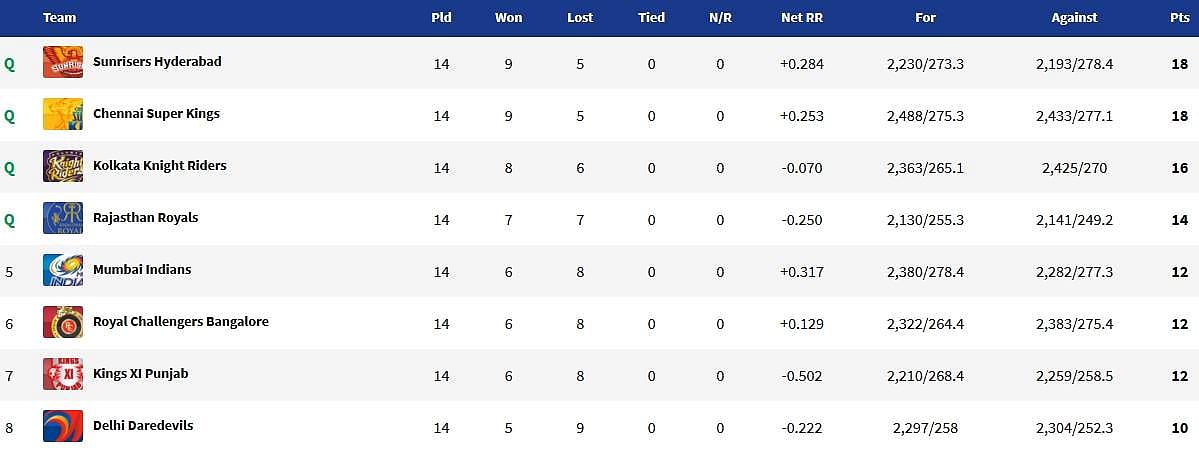Open the Delhi Daredevils team name link

(x=143, y=426)
